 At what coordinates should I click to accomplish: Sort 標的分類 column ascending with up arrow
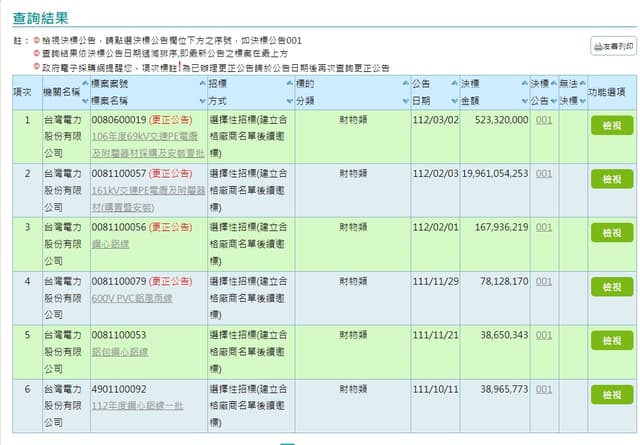click(x=406, y=84)
